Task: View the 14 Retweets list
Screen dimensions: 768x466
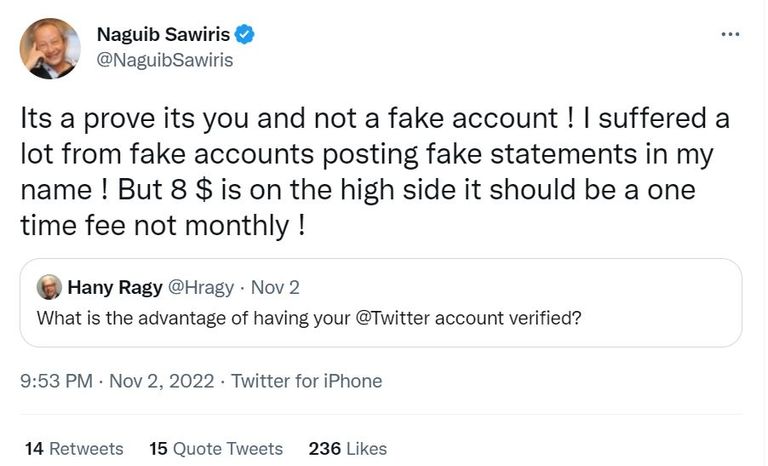Action: tap(74, 448)
